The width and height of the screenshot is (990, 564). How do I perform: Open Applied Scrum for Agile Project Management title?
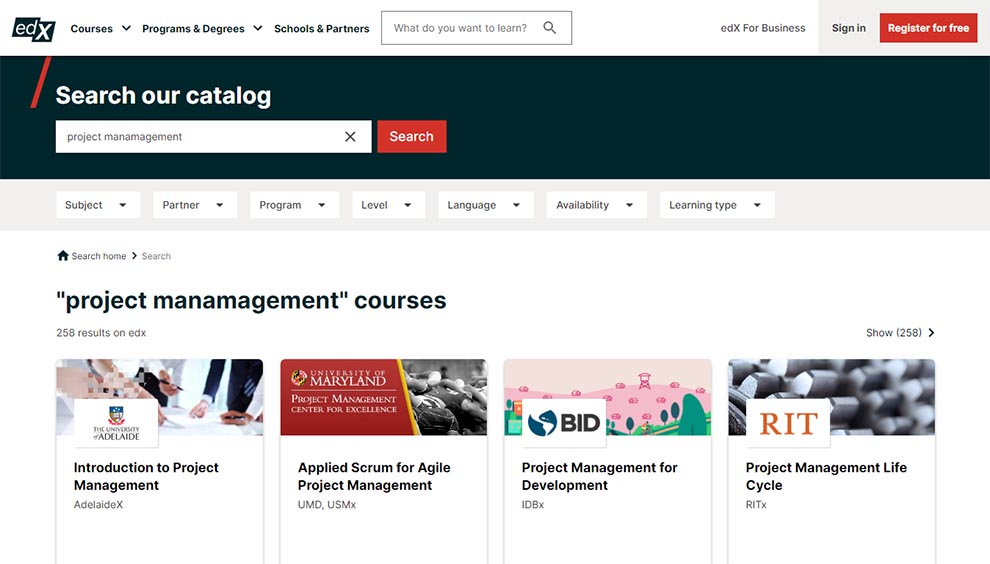coord(374,476)
